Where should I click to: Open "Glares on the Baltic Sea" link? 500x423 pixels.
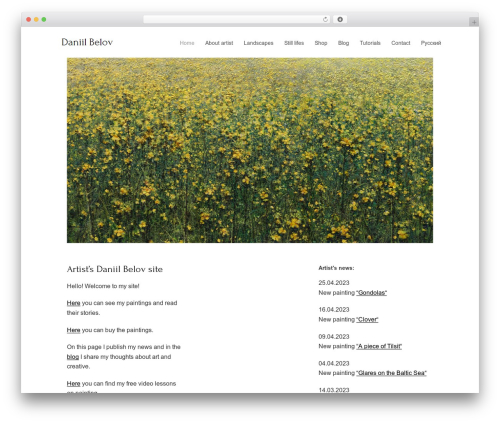click(391, 373)
